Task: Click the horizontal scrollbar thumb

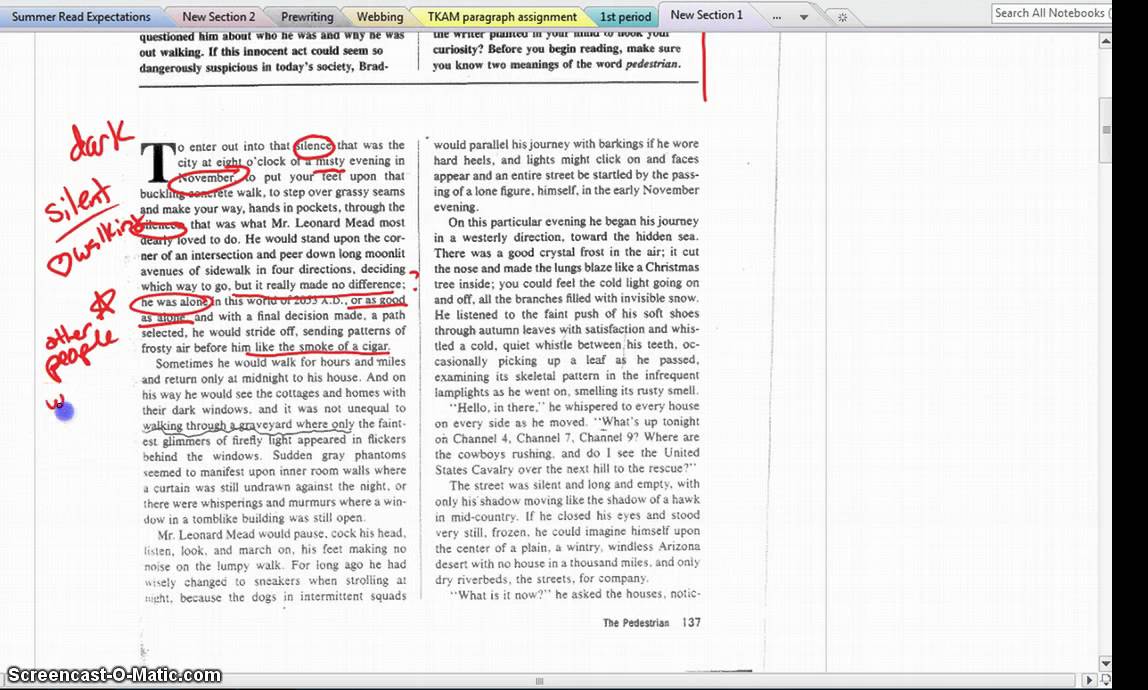Action: (540, 680)
